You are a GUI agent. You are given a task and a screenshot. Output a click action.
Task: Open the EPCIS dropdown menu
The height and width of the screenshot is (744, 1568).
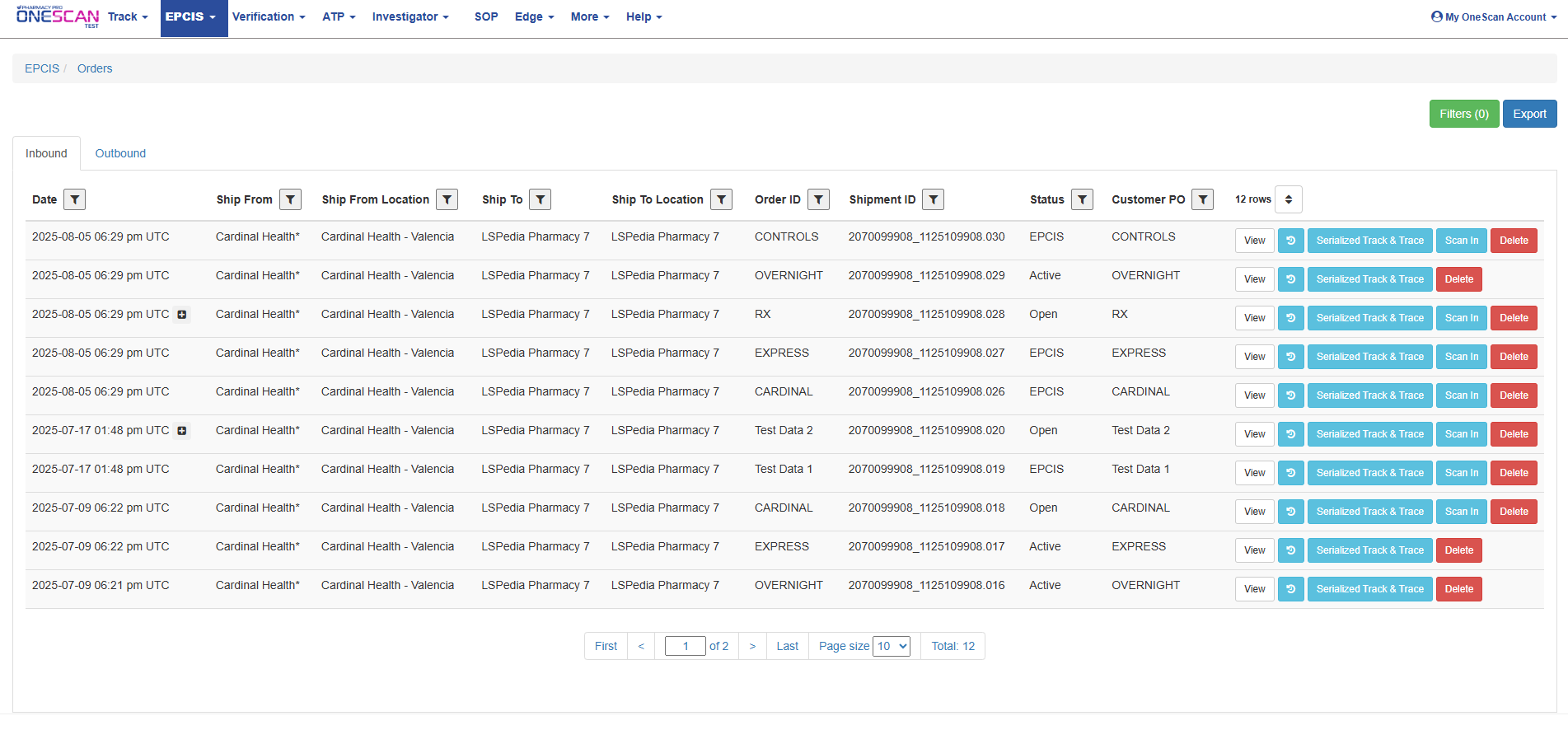click(194, 18)
